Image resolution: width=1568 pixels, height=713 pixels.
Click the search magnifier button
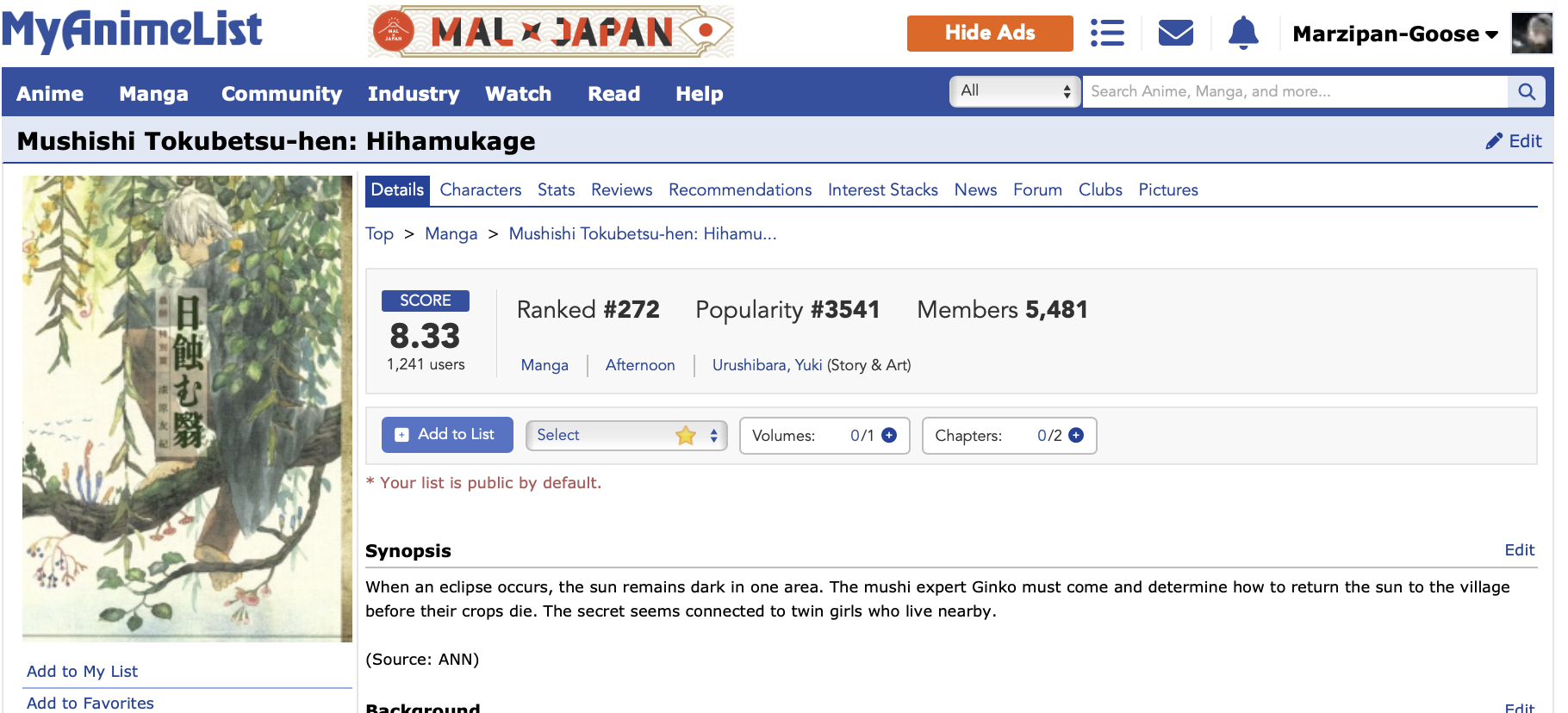tap(1527, 91)
